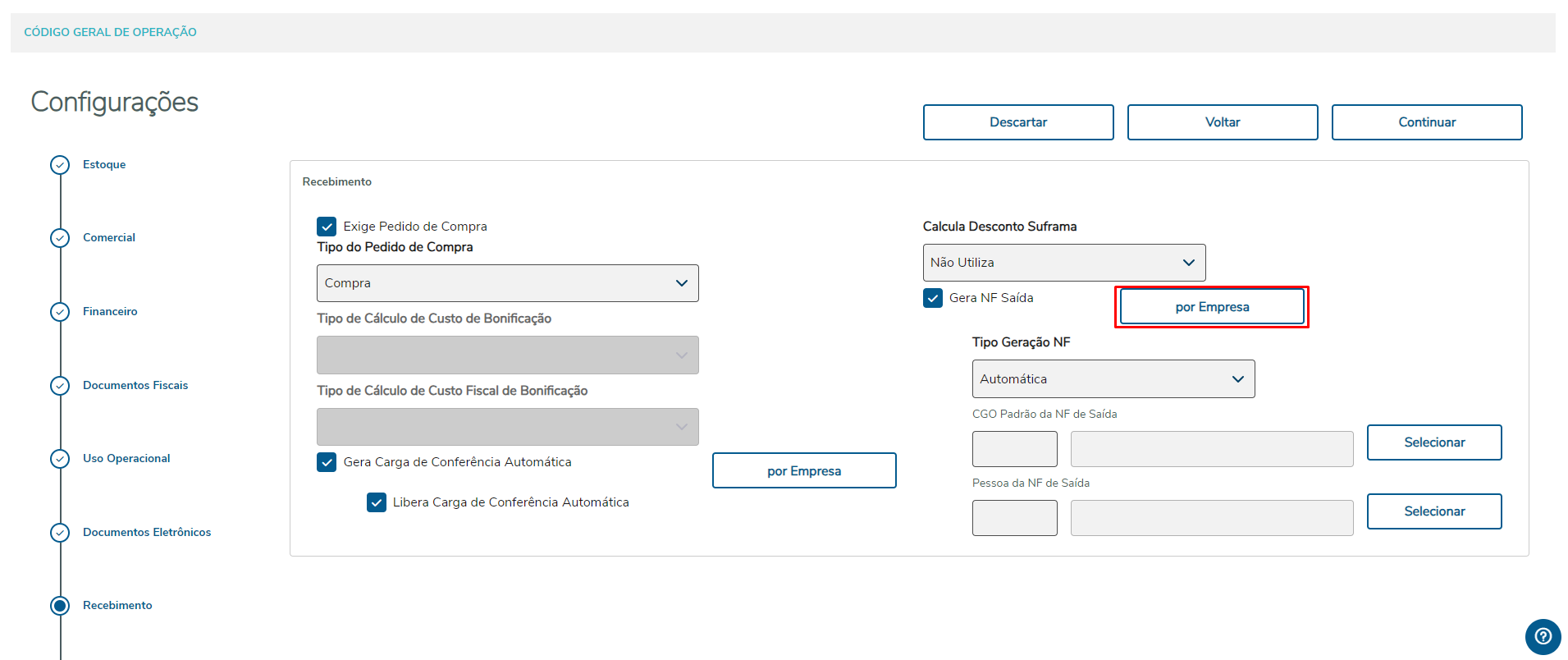Open the Tipo do Pedido de Compra dropdown

tap(507, 283)
